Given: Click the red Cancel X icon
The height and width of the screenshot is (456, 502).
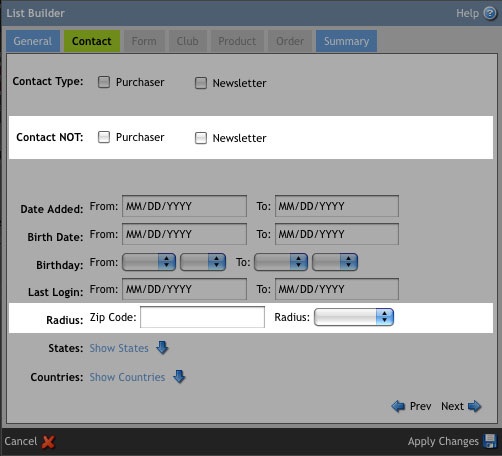Looking at the screenshot, I should tap(48, 442).
